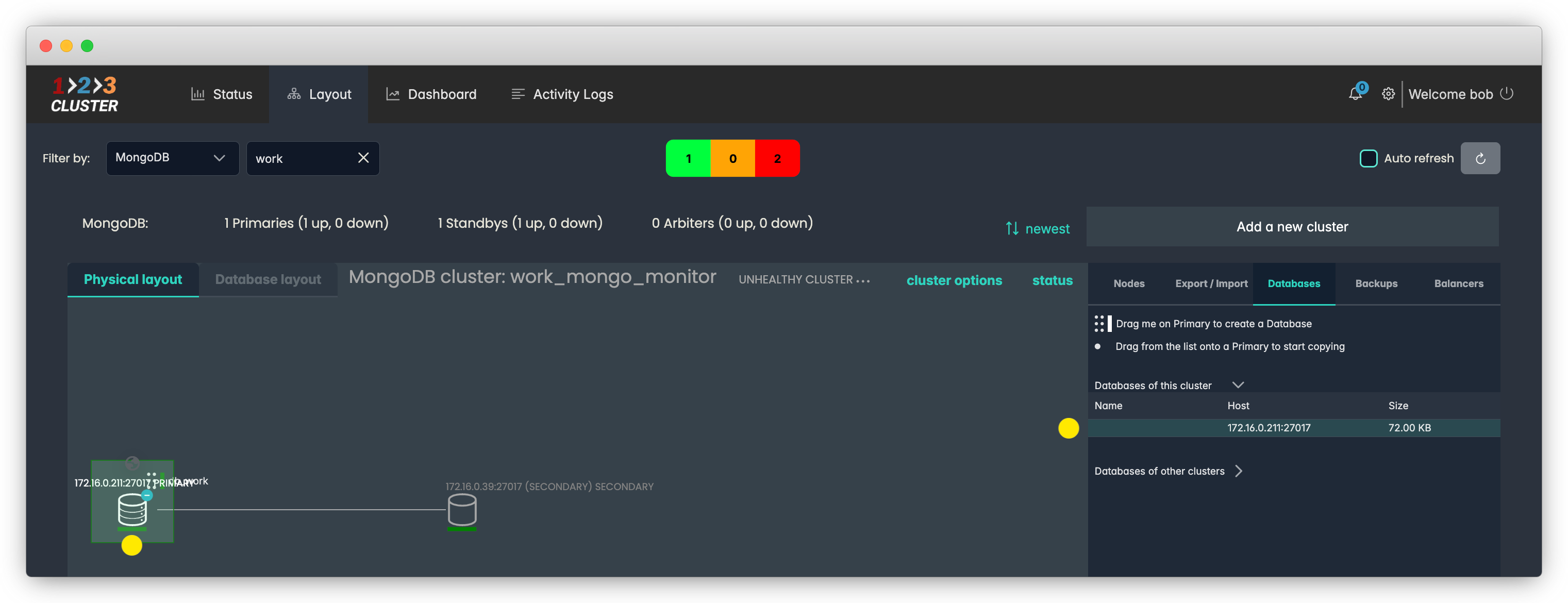The width and height of the screenshot is (1568, 603).
Task: Click the teal minus badge on primary node
Action: pyautogui.click(x=147, y=495)
